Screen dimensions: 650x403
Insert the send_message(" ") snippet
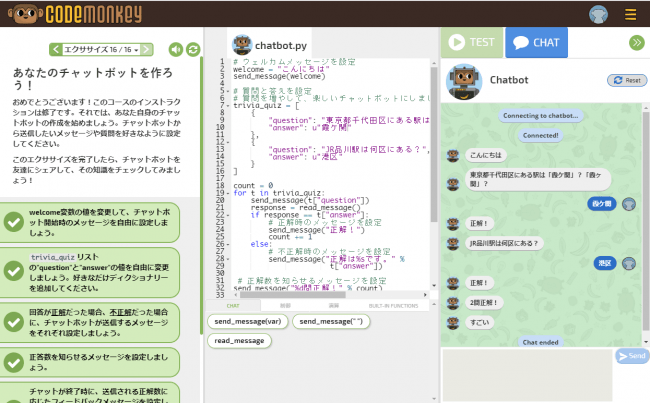[x=331, y=321]
